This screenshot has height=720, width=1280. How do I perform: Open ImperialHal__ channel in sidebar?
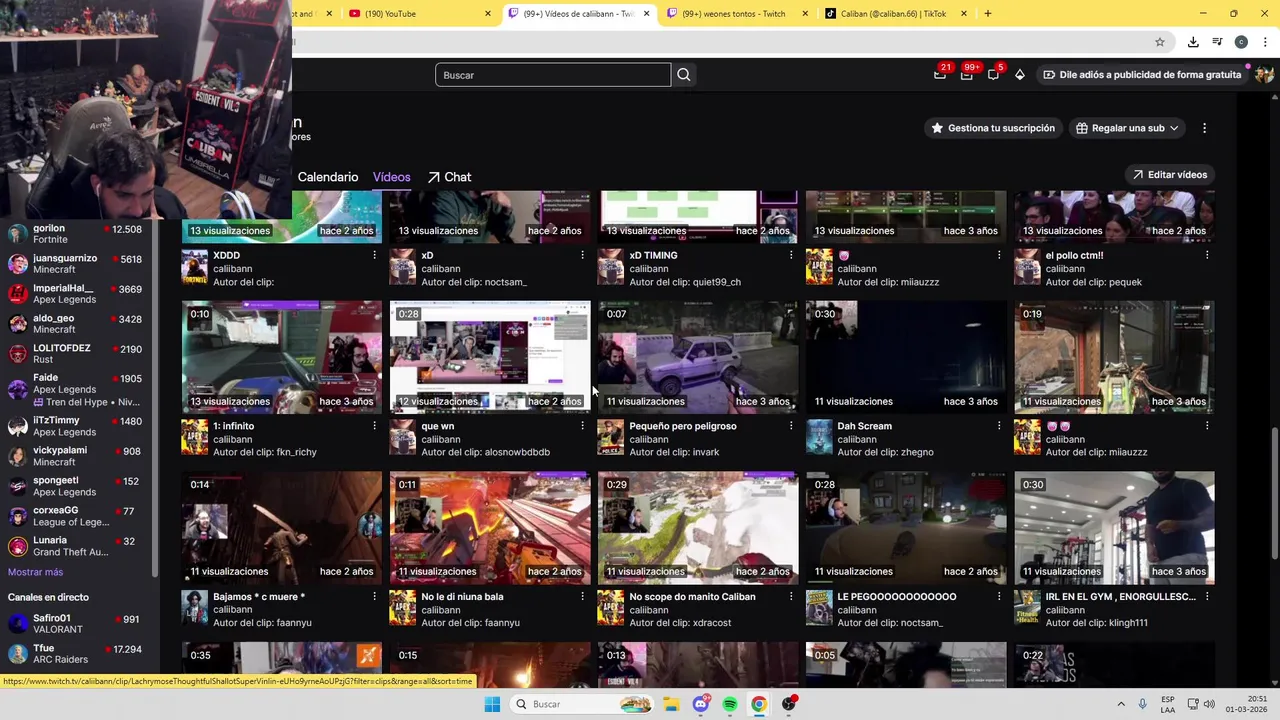(76, 294)
